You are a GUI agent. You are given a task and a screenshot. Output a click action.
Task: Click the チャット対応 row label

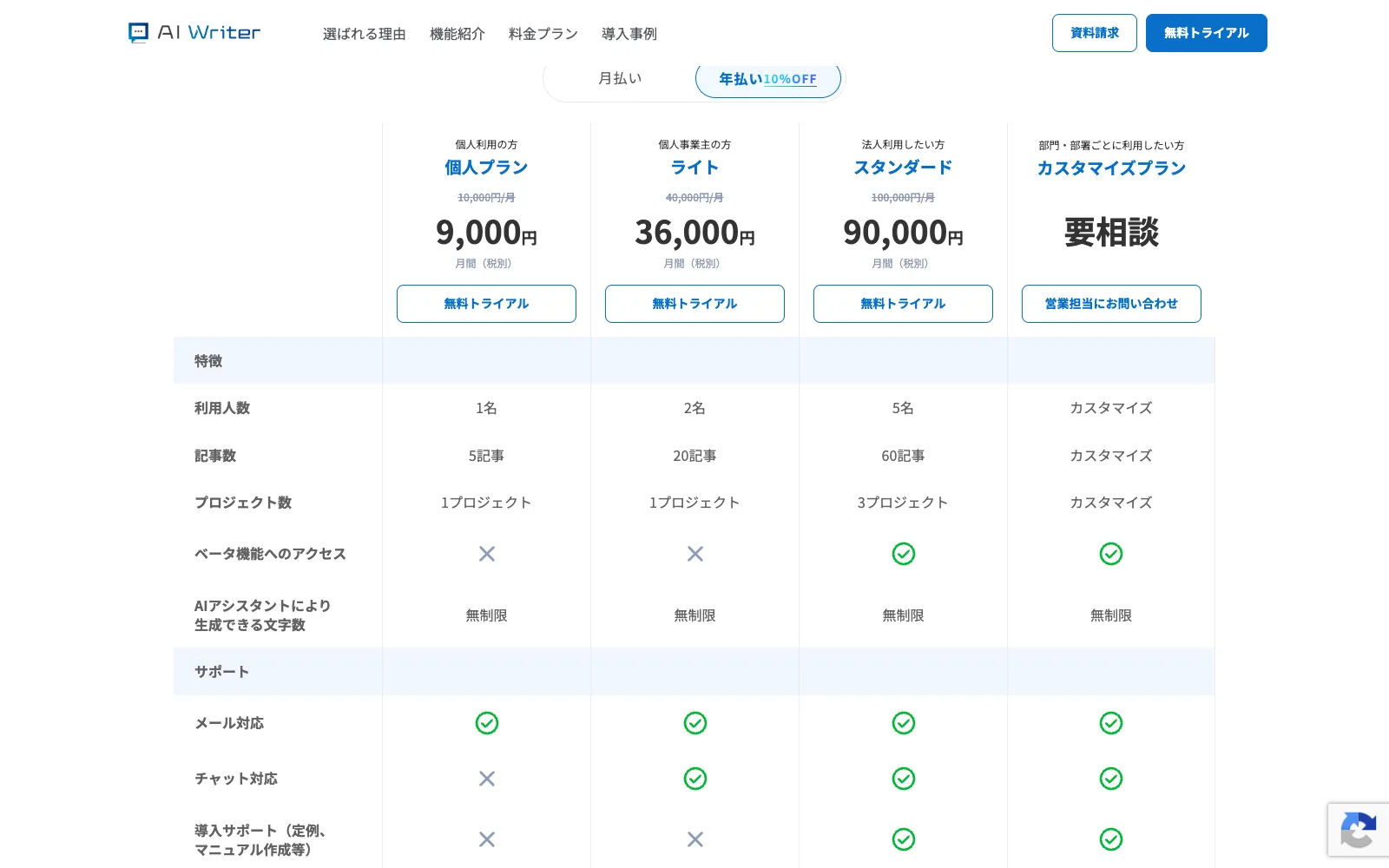point(236,779)
